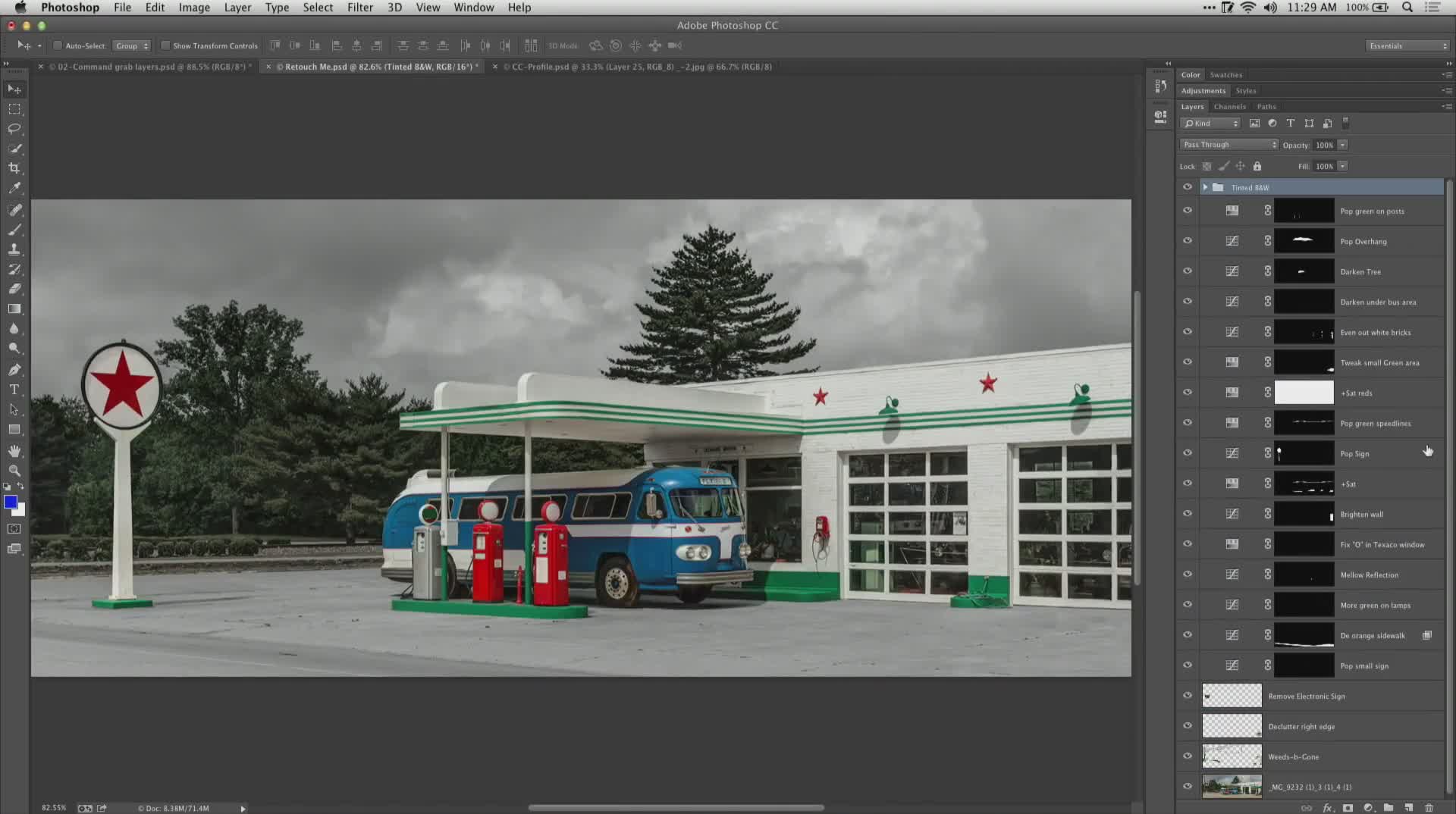The width and height of the screenshot is (1456, 814).
Task: Open the status bar info arrow
Action: [243, 809]
